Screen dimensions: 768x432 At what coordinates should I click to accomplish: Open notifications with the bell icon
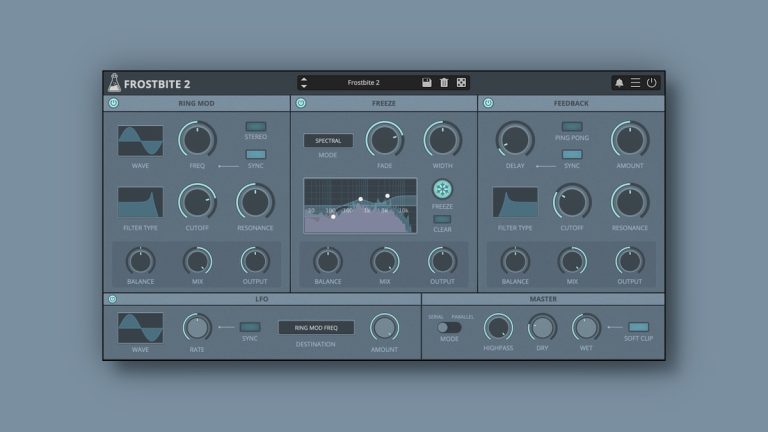[x=619, y=83]
